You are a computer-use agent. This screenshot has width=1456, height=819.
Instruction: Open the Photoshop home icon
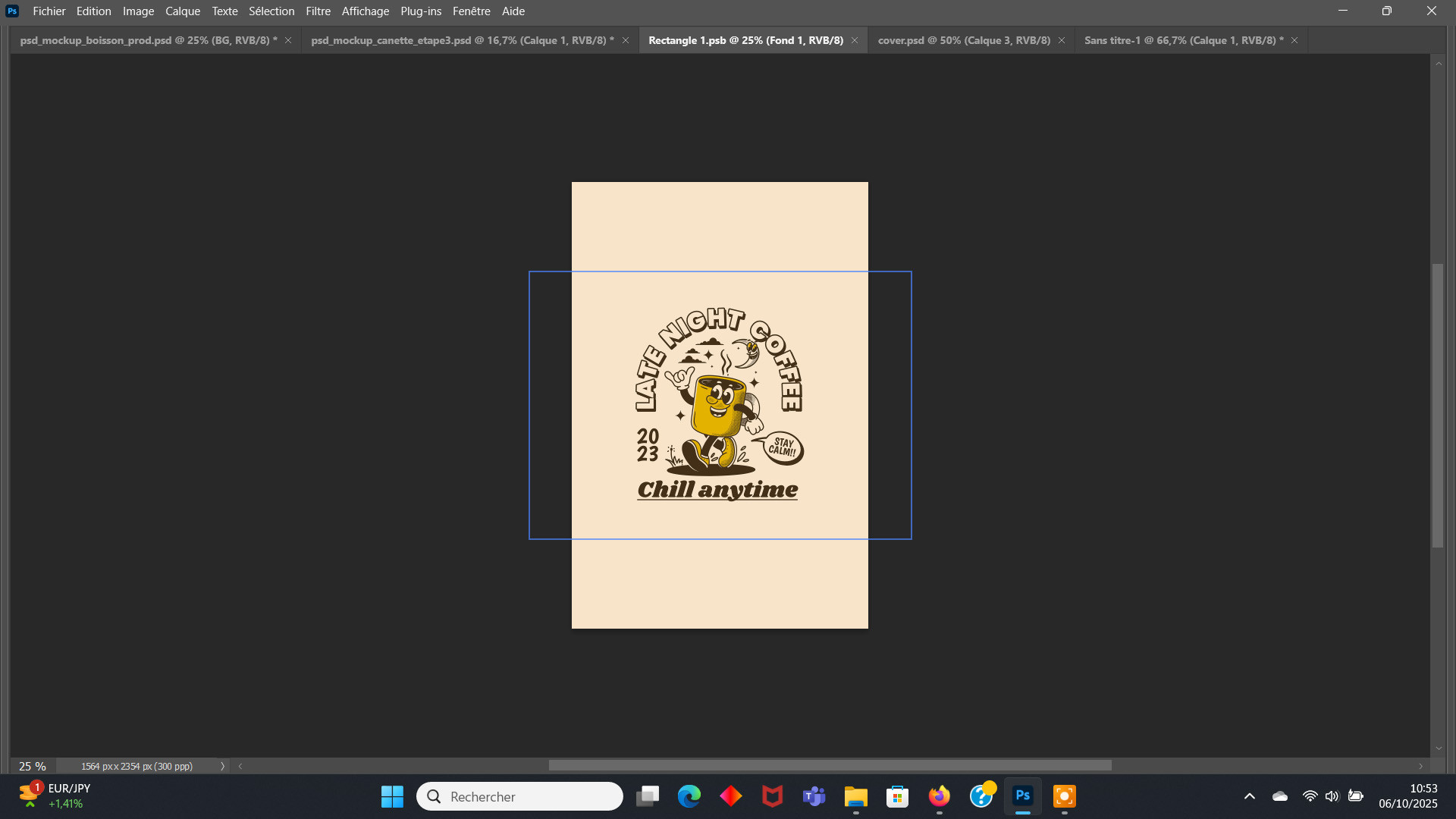tap(12, 11)
